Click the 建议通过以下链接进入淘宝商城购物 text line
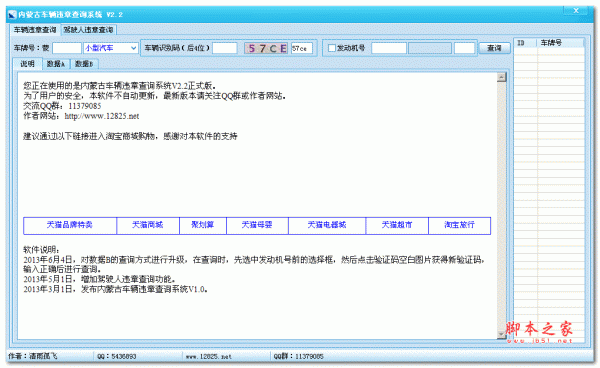600x368 pixels. (x=130, y=136)
